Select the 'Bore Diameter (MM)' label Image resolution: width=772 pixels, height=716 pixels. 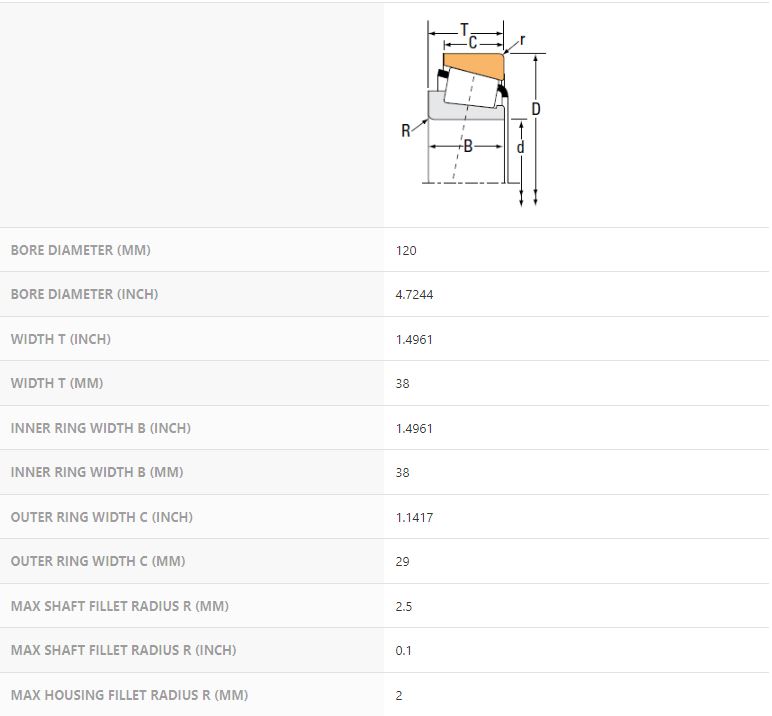click(x=80, y=250)
